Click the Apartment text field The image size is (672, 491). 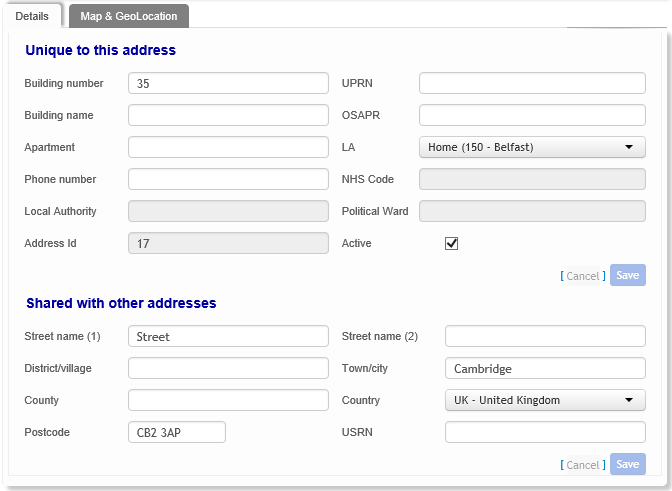[228, 147]
